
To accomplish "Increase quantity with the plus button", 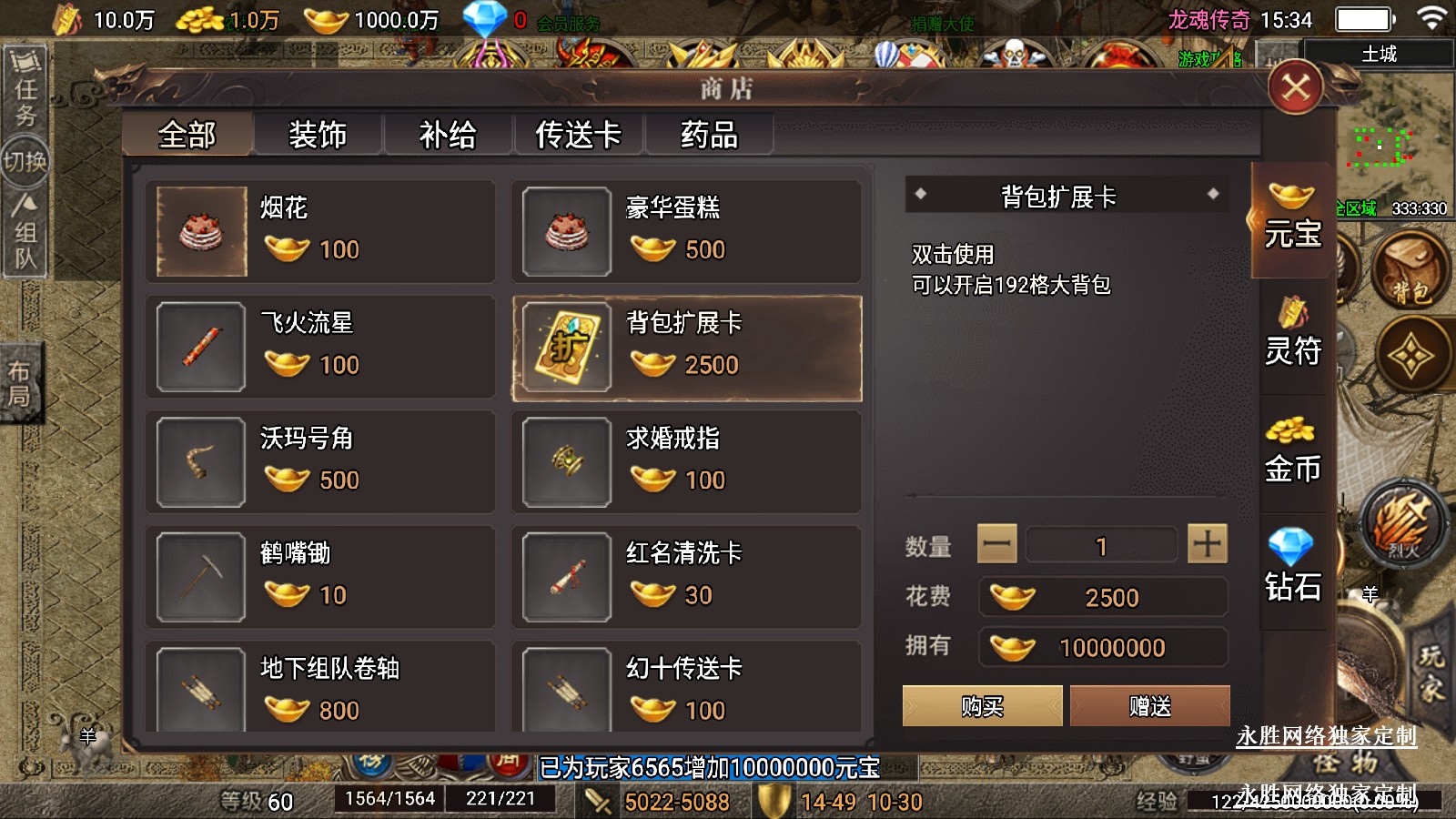I will coord(1208,544).
